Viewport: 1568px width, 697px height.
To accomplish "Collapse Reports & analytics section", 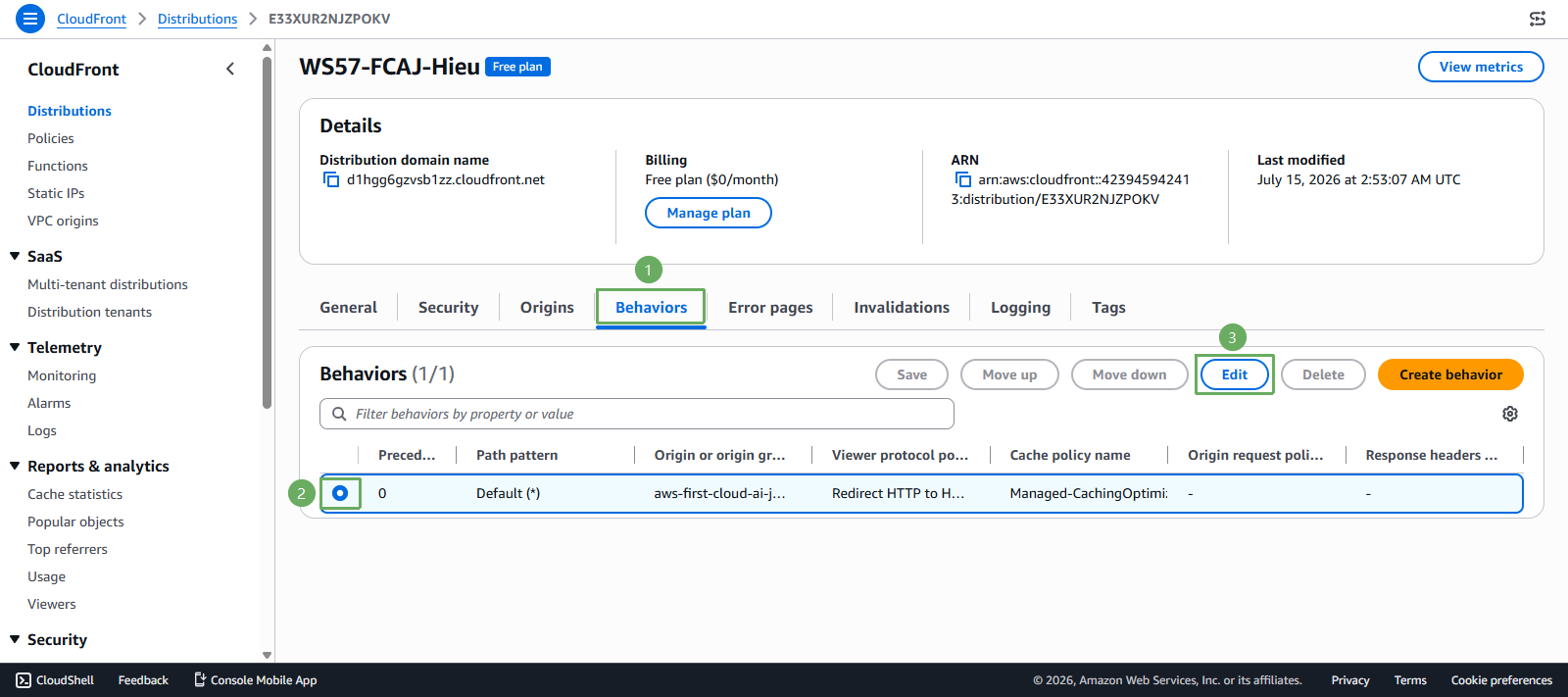I will tap(15, 466).
